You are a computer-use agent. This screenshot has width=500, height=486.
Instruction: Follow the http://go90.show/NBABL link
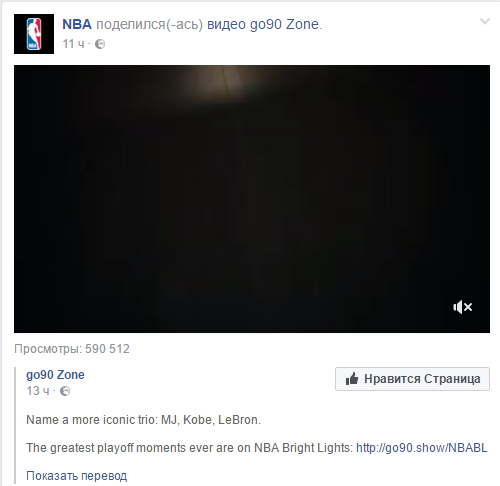pos(422,448)
